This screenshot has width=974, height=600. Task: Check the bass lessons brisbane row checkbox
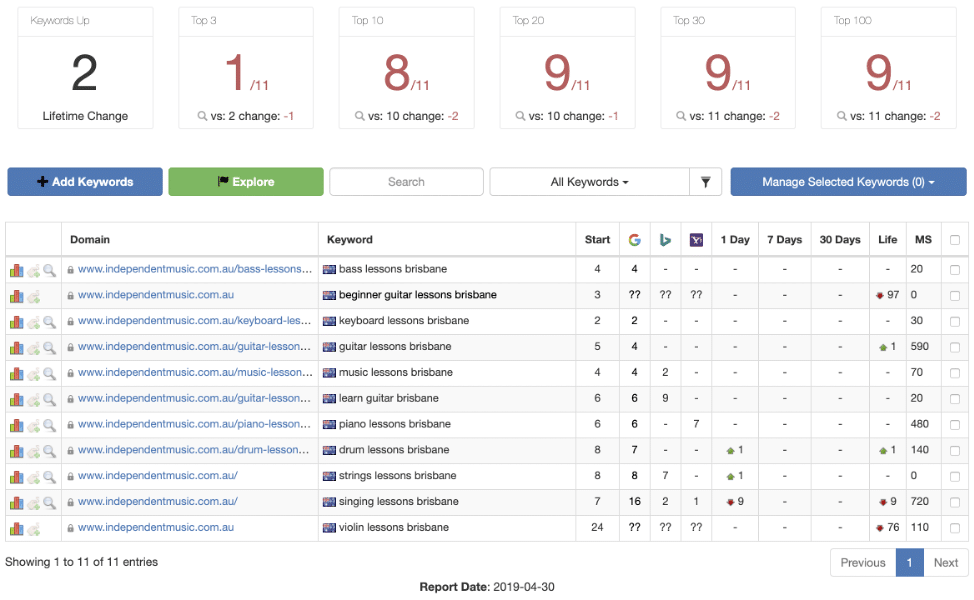click(955, 270)
